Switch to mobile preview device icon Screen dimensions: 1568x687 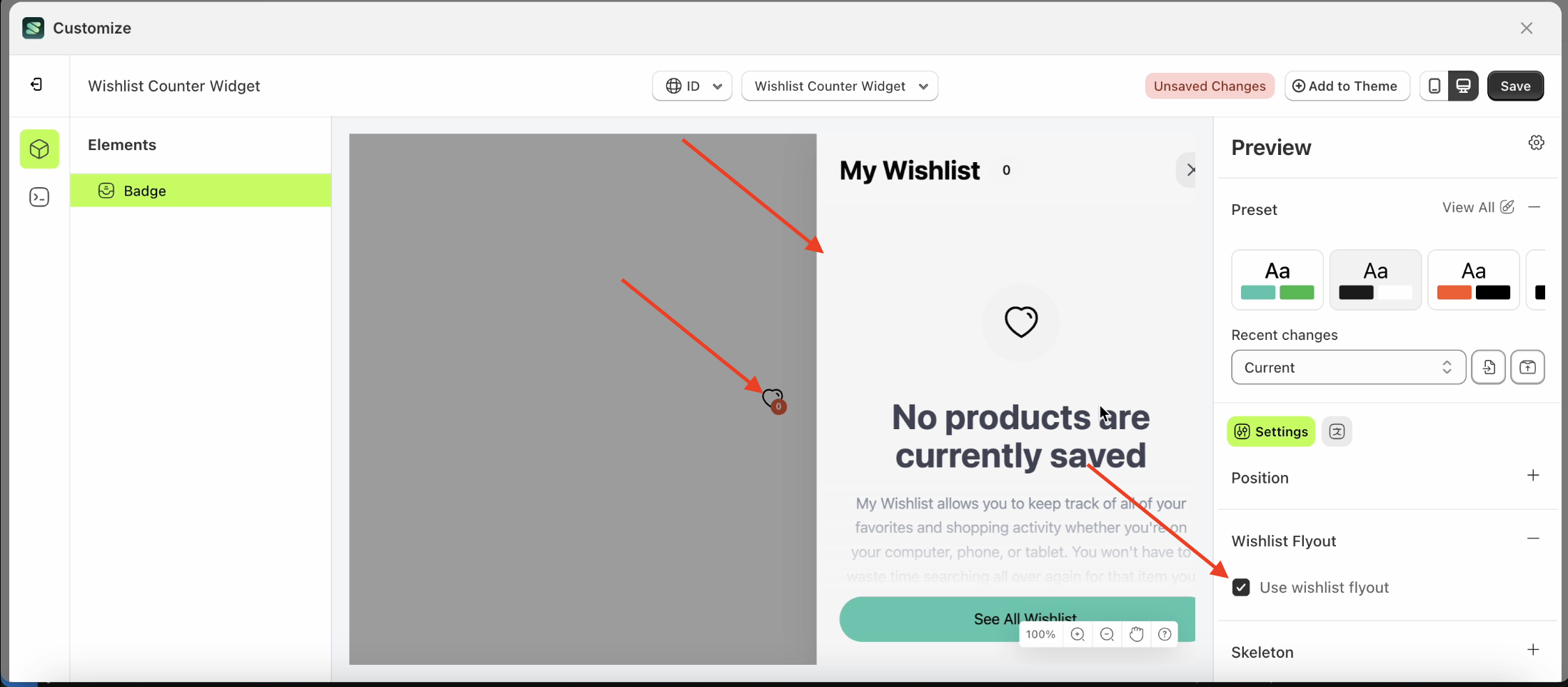click(x=1434, y=86)
